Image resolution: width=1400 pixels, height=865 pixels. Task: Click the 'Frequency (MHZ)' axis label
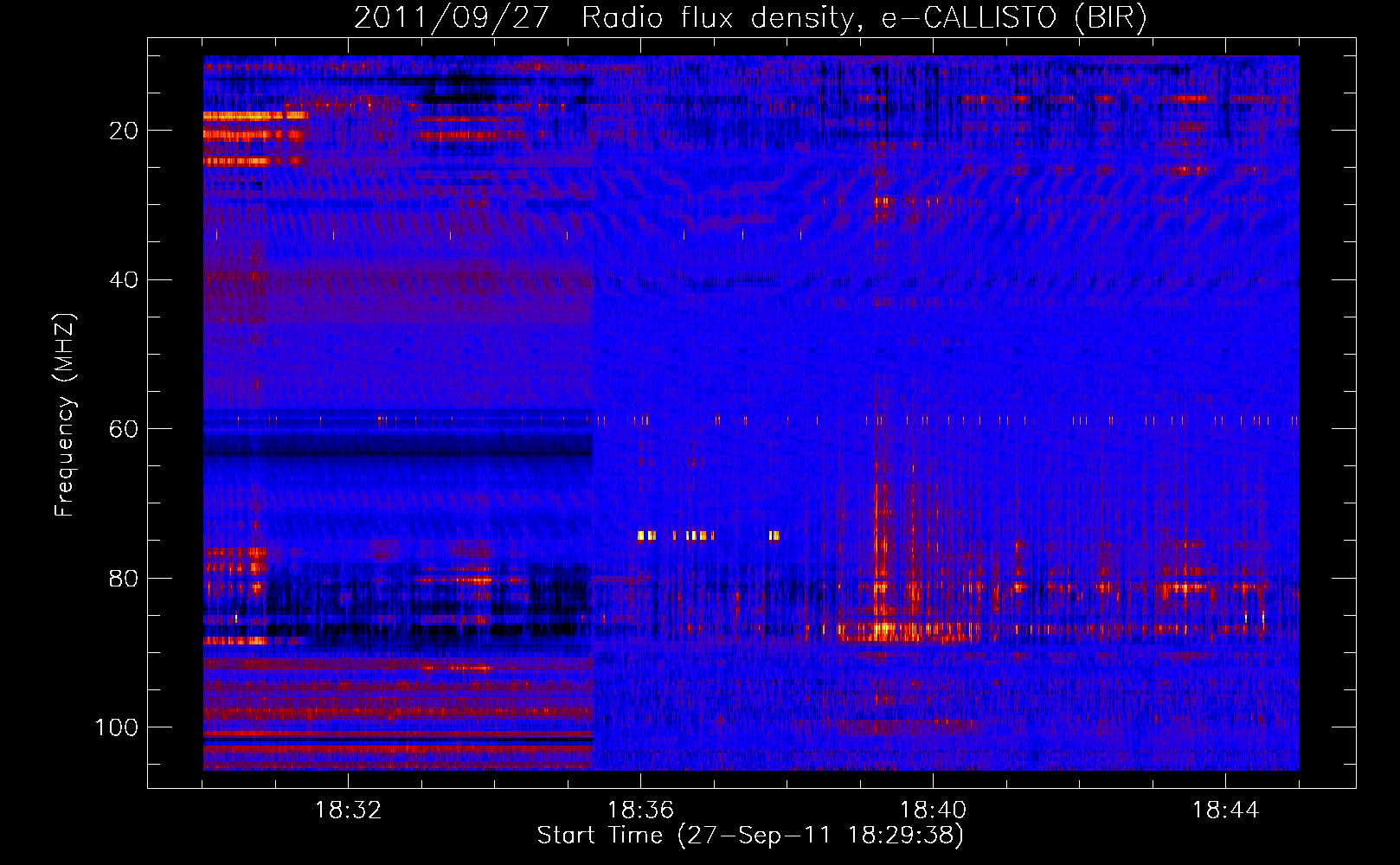[x=65, y=415]
